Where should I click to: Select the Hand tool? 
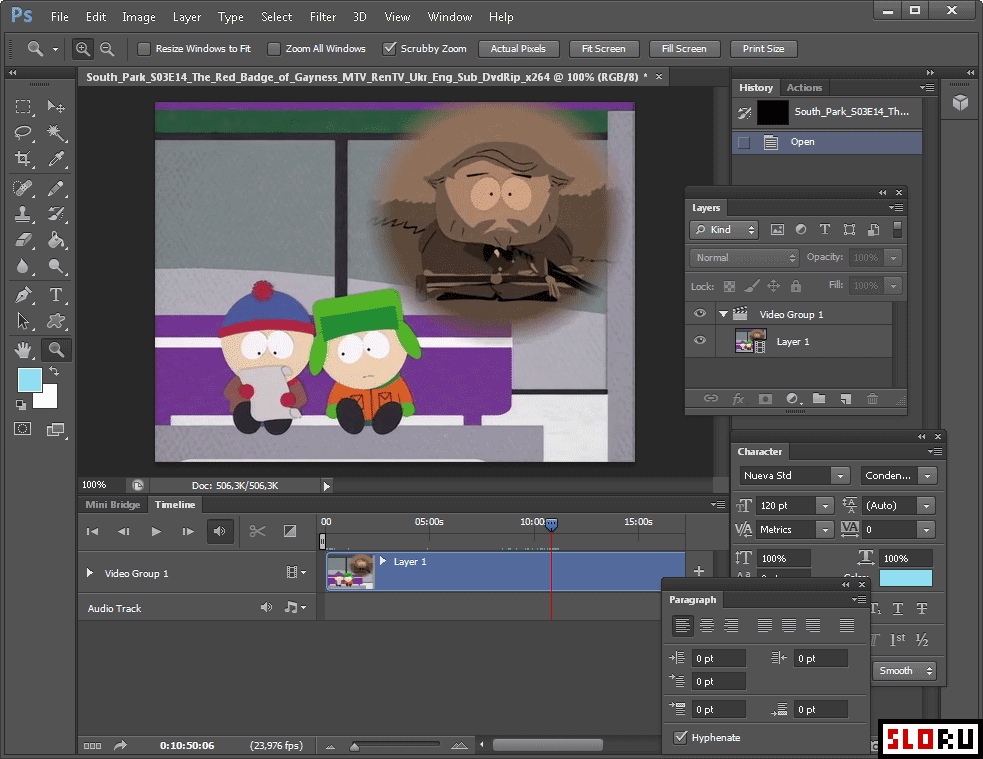coord(23,350)
